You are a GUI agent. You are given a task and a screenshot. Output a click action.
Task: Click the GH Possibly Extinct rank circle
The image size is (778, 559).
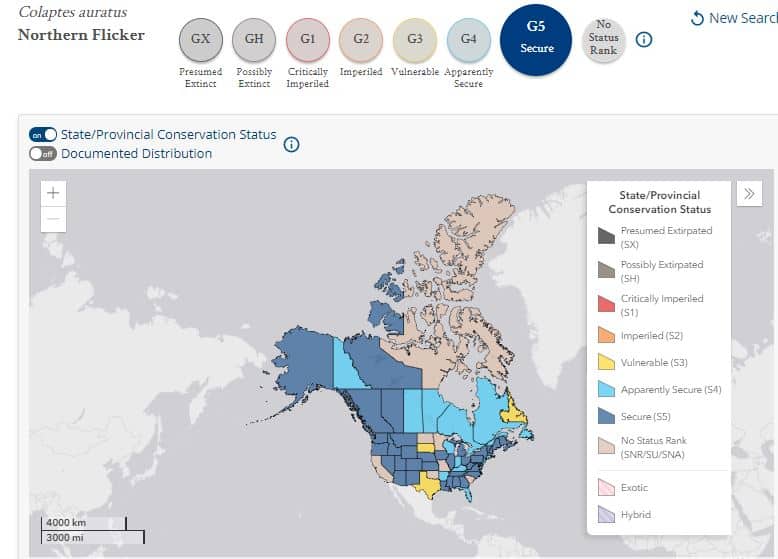pos(254,39)
